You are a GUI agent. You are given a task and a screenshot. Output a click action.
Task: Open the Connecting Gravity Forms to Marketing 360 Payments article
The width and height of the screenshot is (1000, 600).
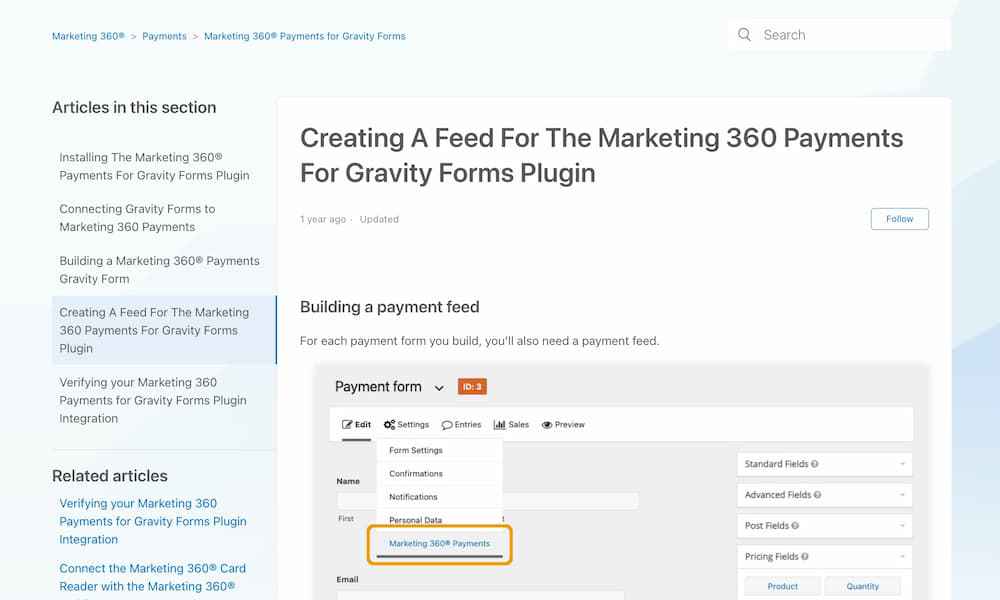point(137,218)
